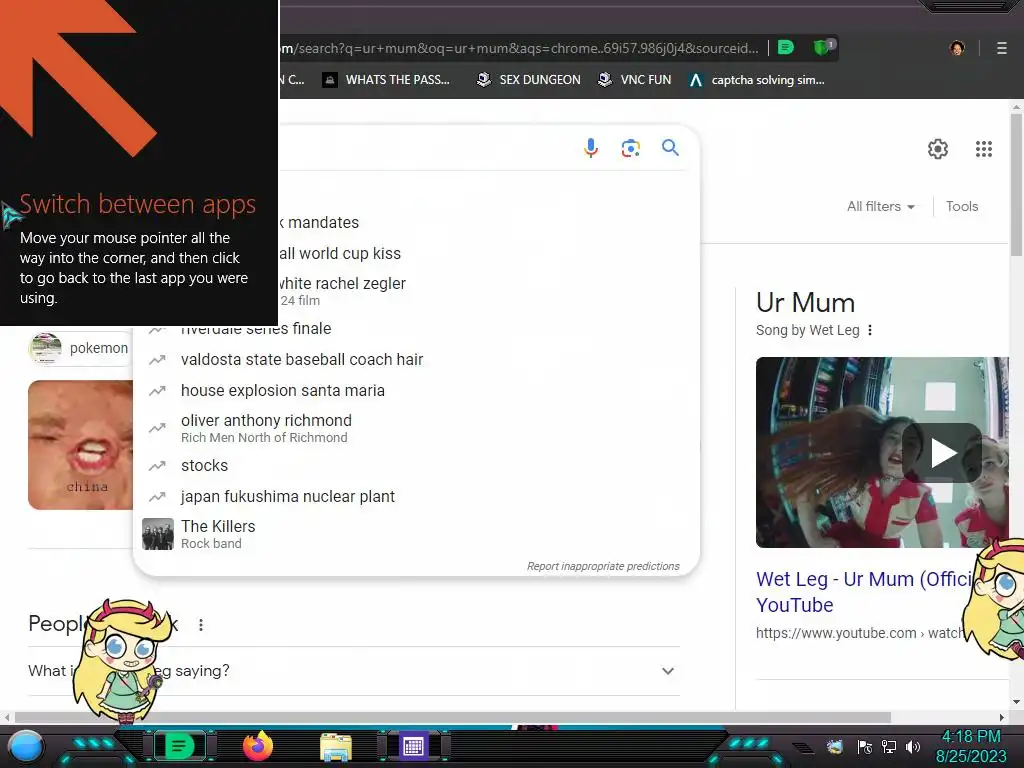1024x768 pixels.
Task: Select suggestion 'japan fukushima nuclear plant'
Action: pyautogui.click(x=416, y=496)
